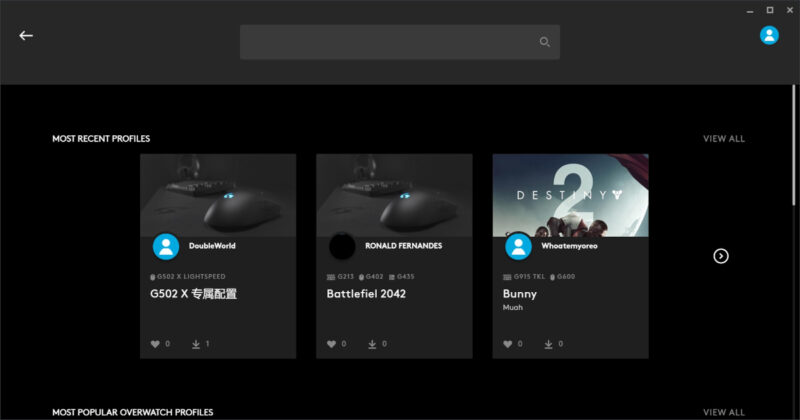Image resolution: width=800 pixels, height=420 pixels.
Task: View all Most Recent Profiles
Action: click(x=723, y=138)
